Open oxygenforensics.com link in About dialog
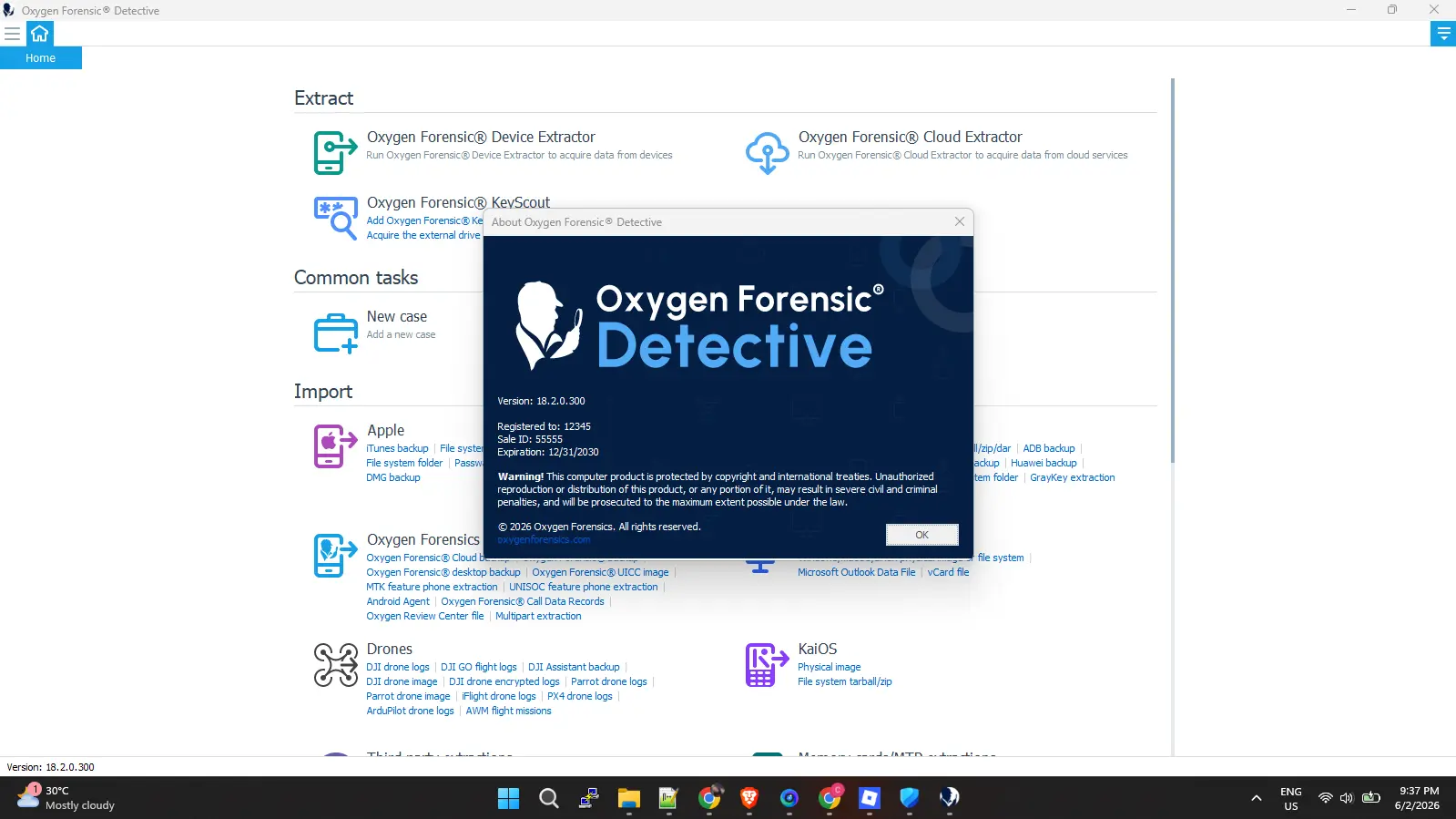Image resolution: width=1456 pixels, height=819 pixels. [544, 539]
